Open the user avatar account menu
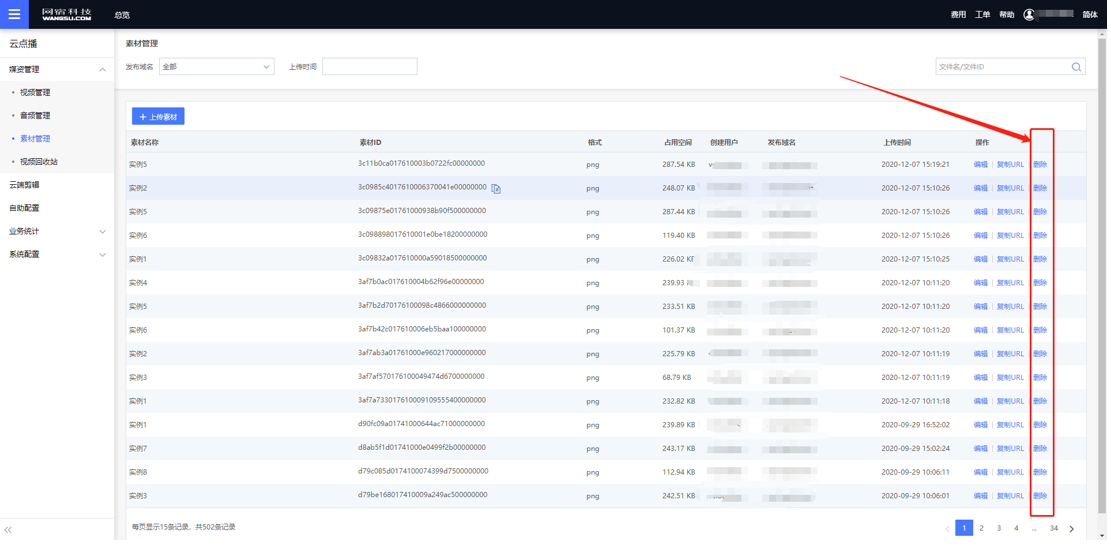Viewport: 1111px width, 554px height. pos(1029,14)
